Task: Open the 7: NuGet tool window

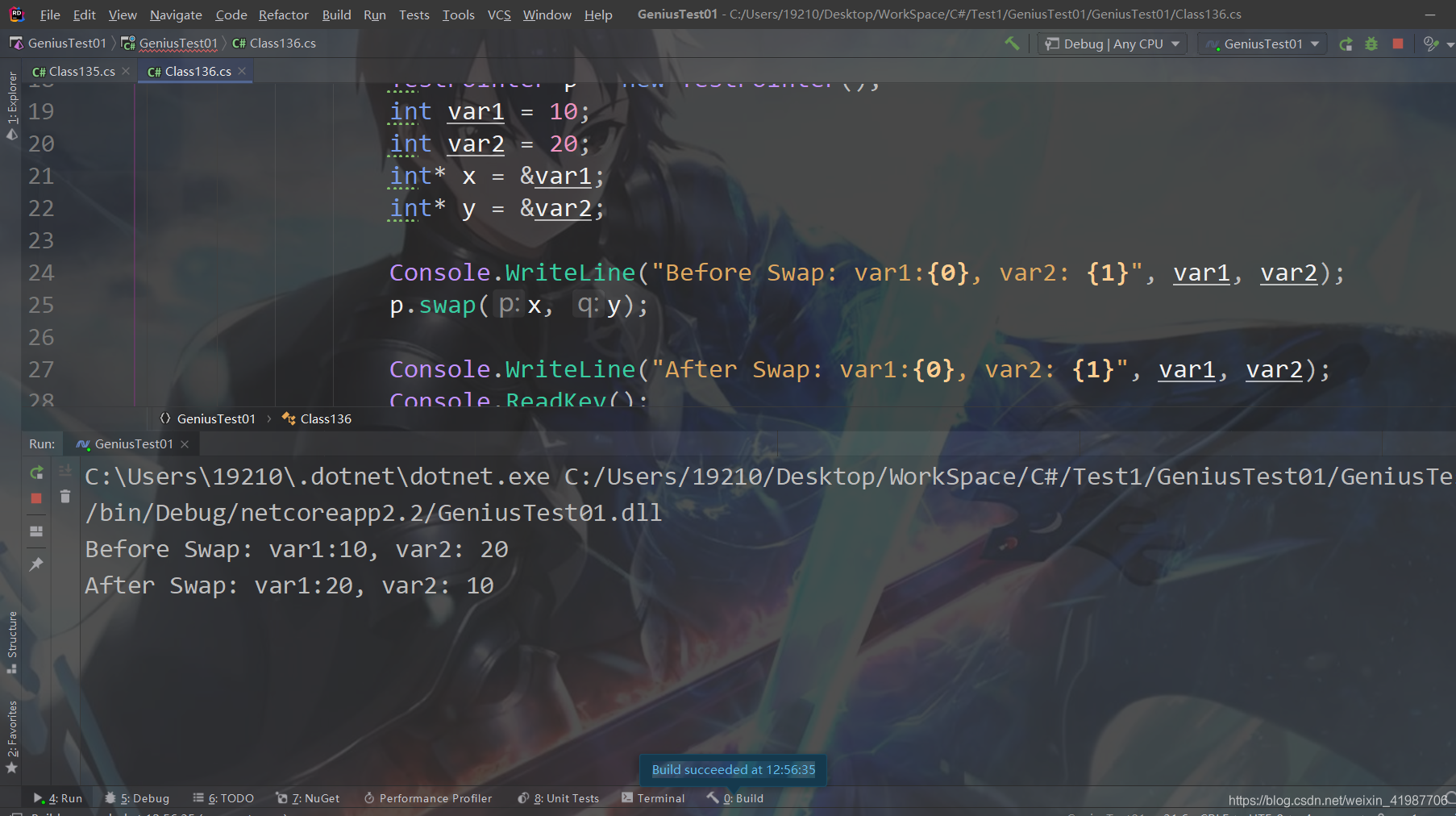Action: pyautogui.click(x=308, y=798)
